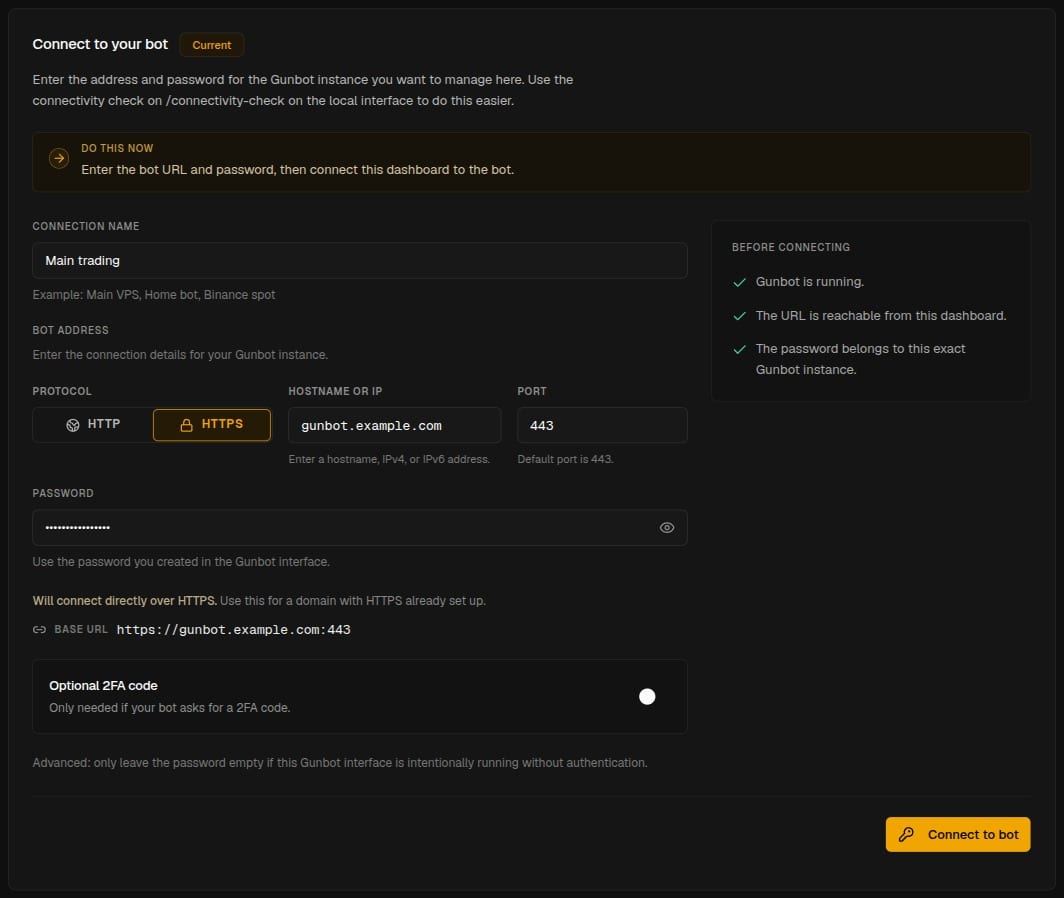1064x898 pixels.
Task: Show password using the eye icon
Action: point(667,527)
